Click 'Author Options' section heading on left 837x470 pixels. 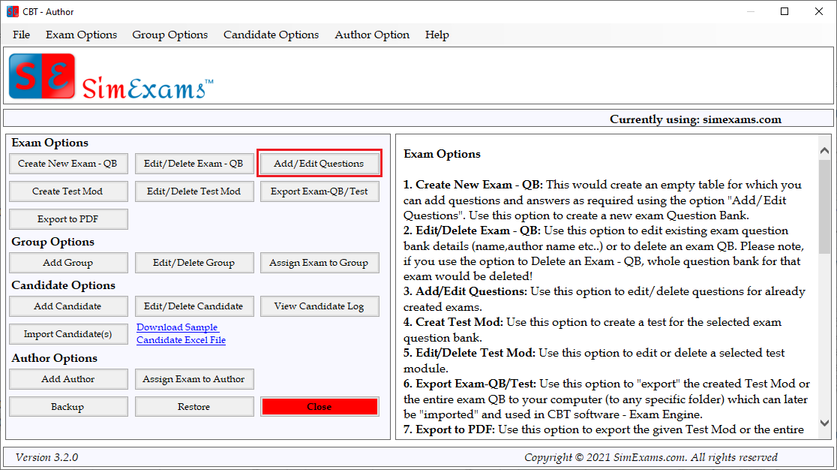(54, 358)
